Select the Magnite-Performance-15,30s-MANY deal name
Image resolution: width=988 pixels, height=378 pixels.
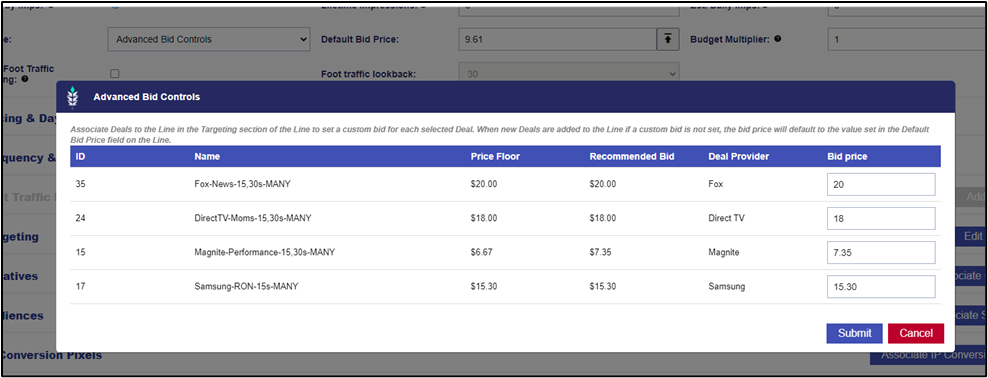pos(265,253)
